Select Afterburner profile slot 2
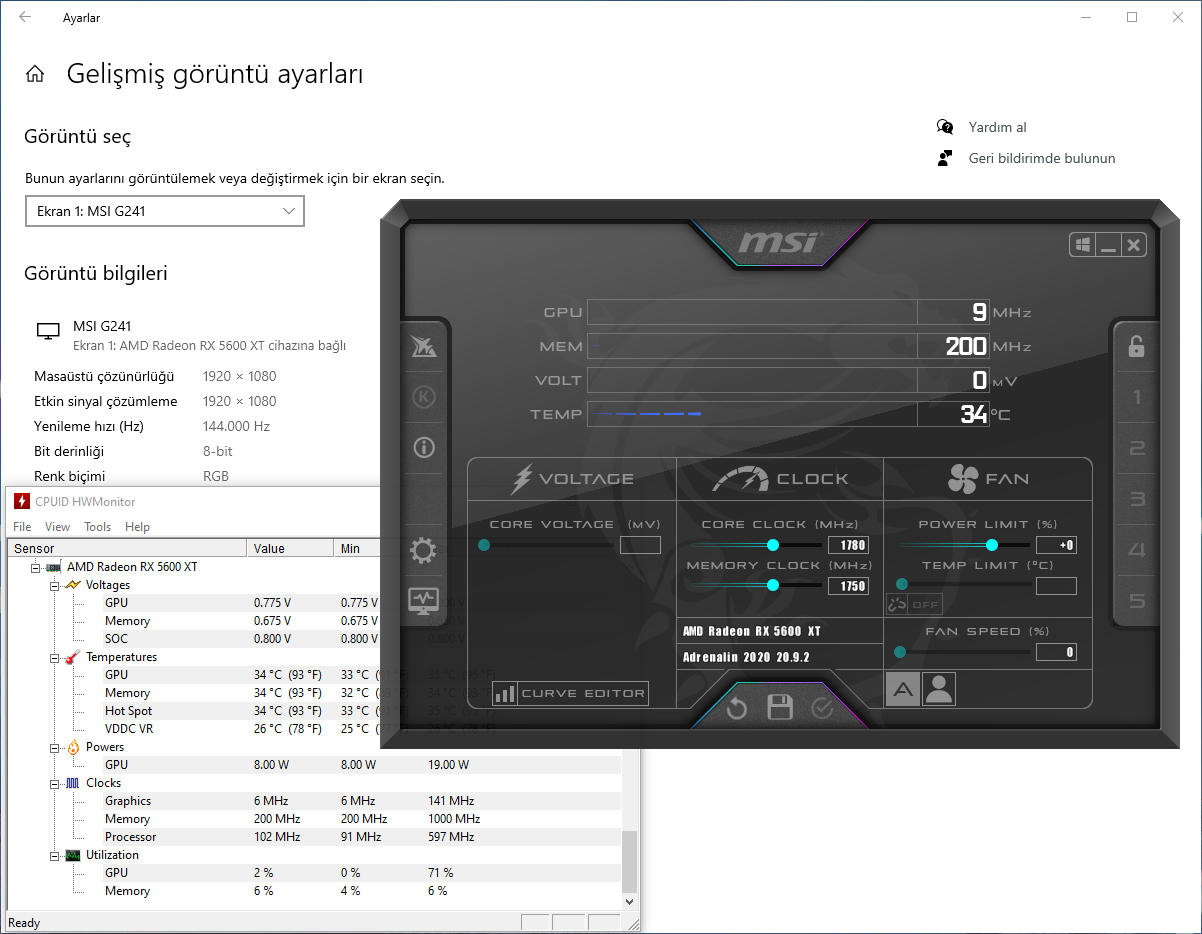This screenshot has width=1202, height=934. pos(1136,448)
